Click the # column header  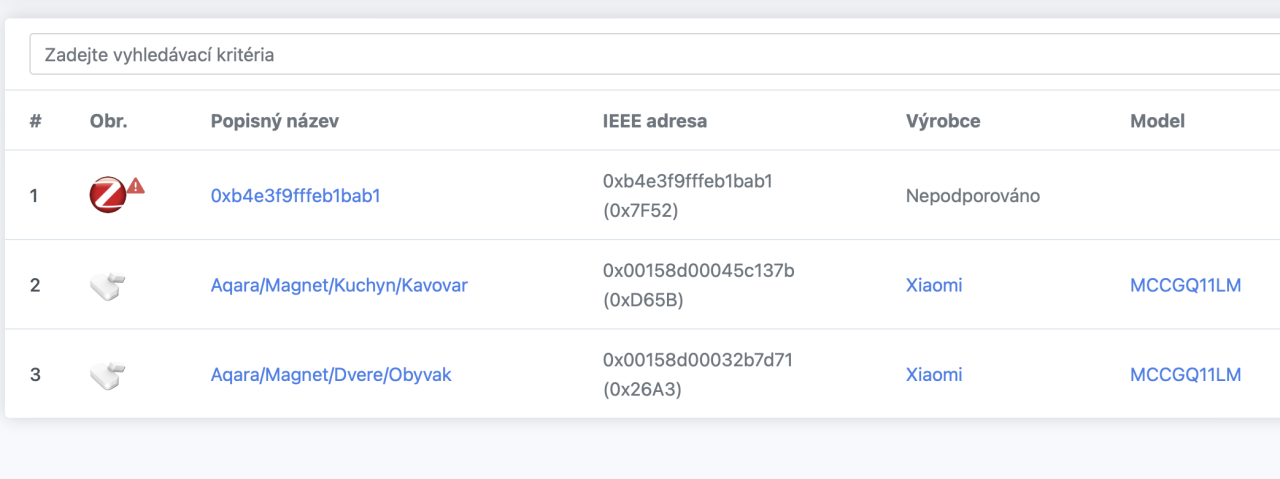click(36, 121)
